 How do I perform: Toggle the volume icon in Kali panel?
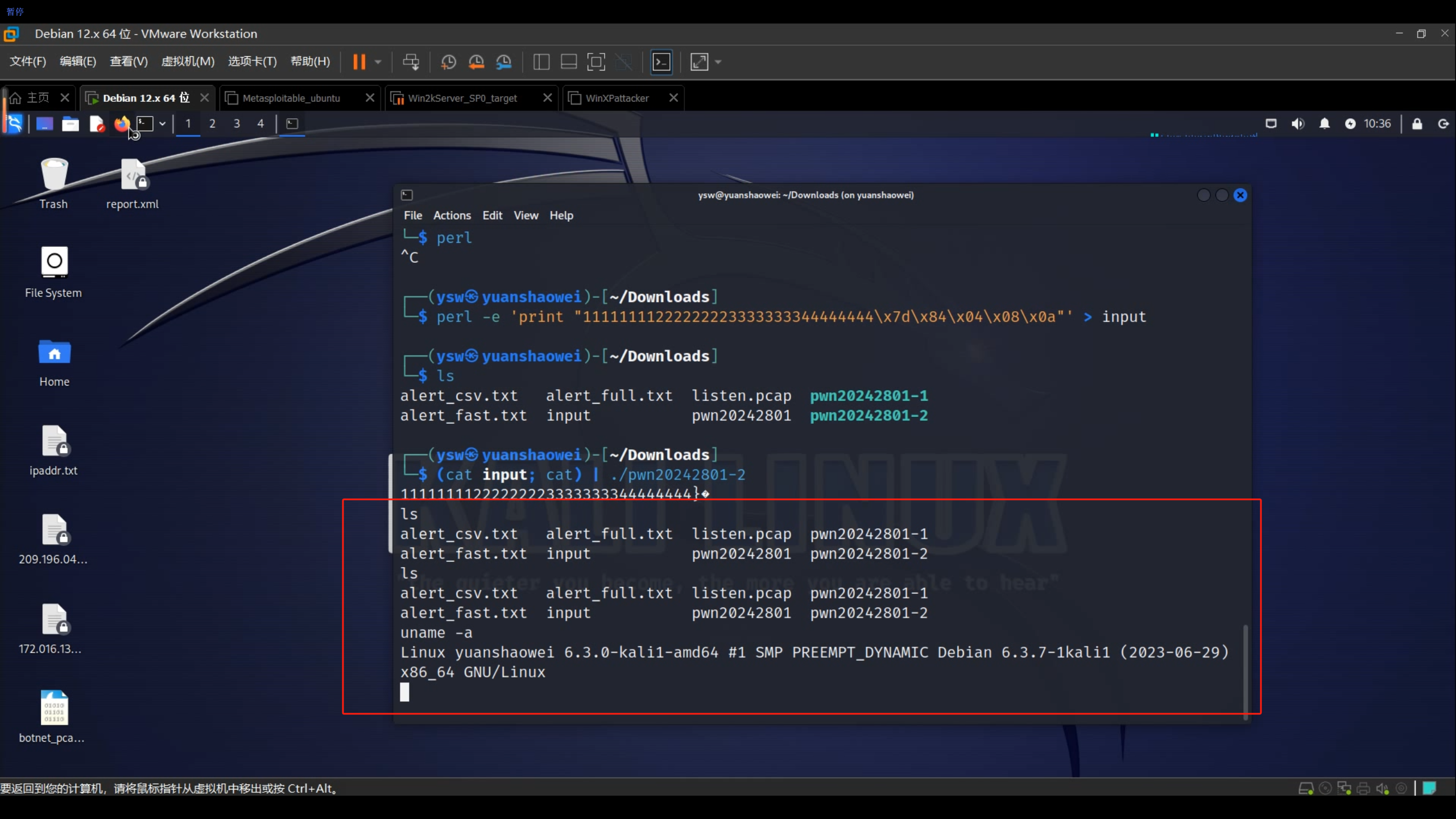[1297, 123]
